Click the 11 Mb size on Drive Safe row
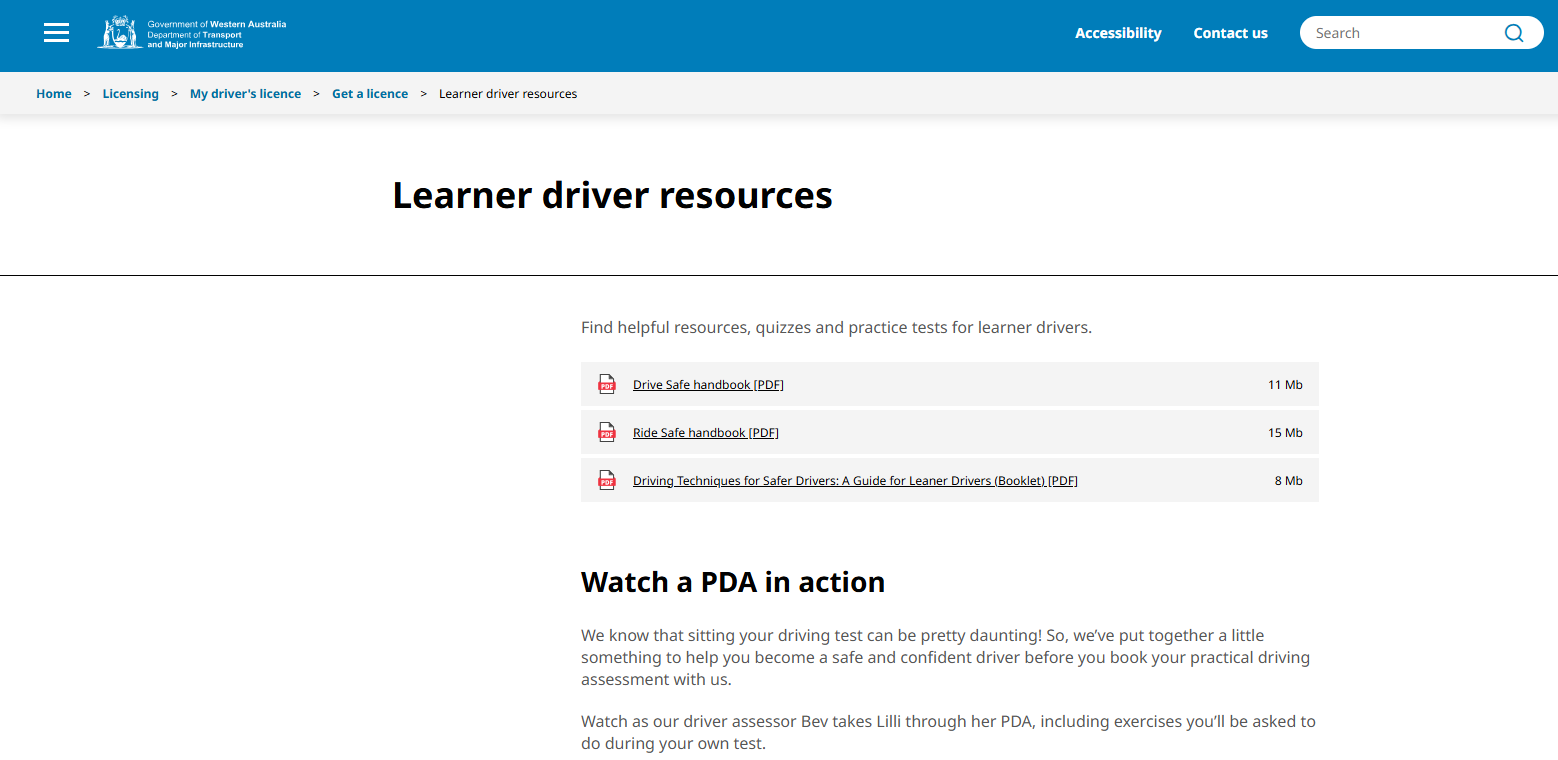The width and height of the screenshot is (1558, 760). 1285,385
